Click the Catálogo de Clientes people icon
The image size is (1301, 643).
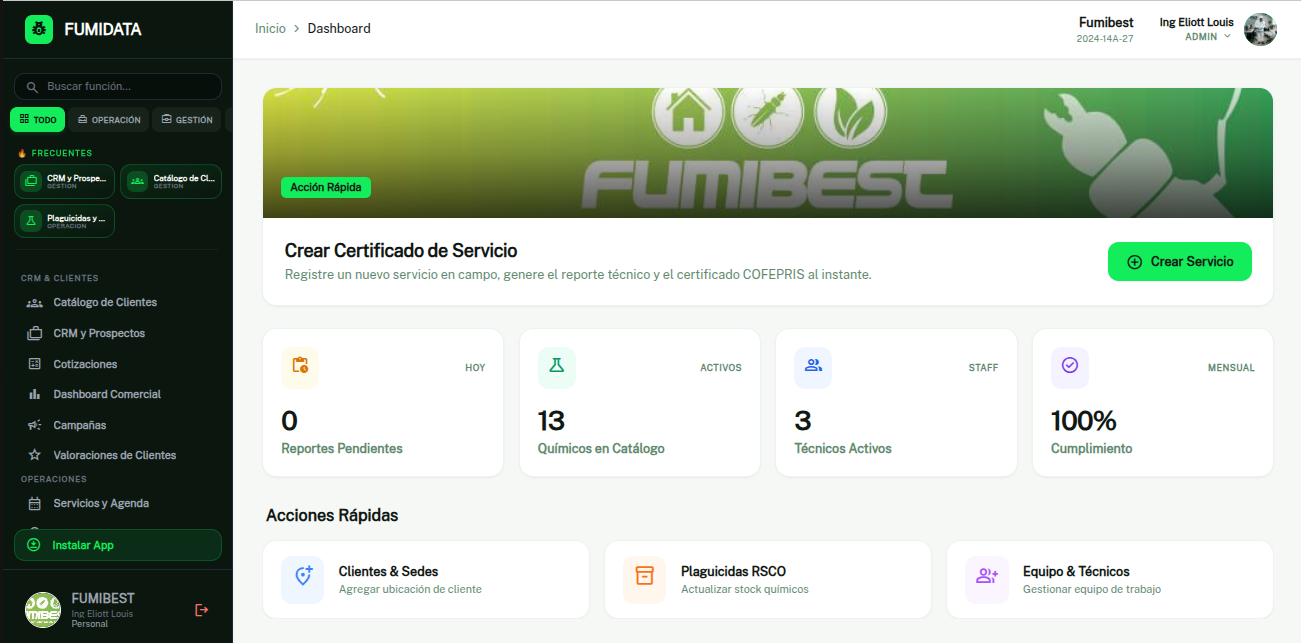[34, 303]
